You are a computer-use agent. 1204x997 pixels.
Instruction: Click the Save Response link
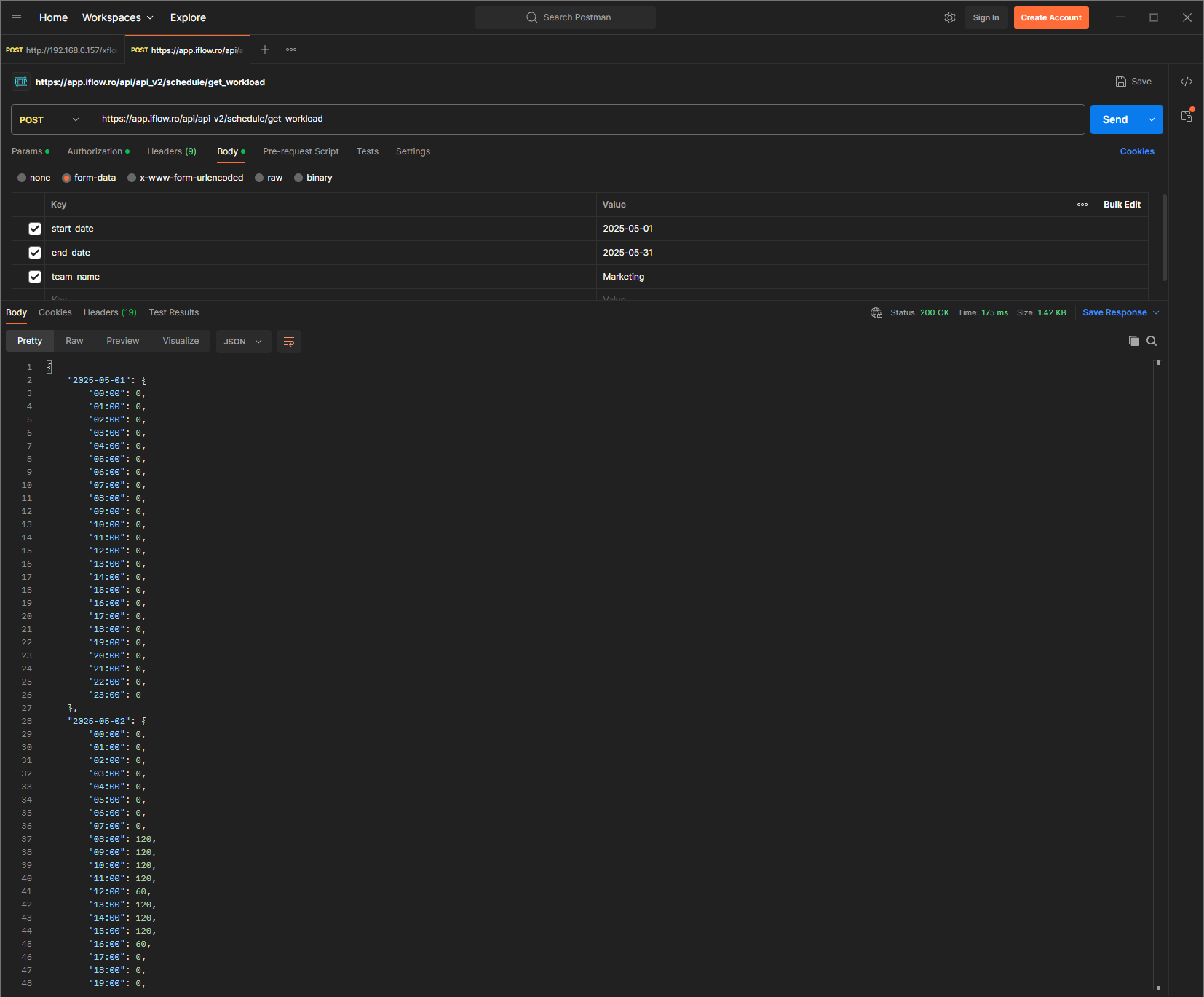(1114, 312)
